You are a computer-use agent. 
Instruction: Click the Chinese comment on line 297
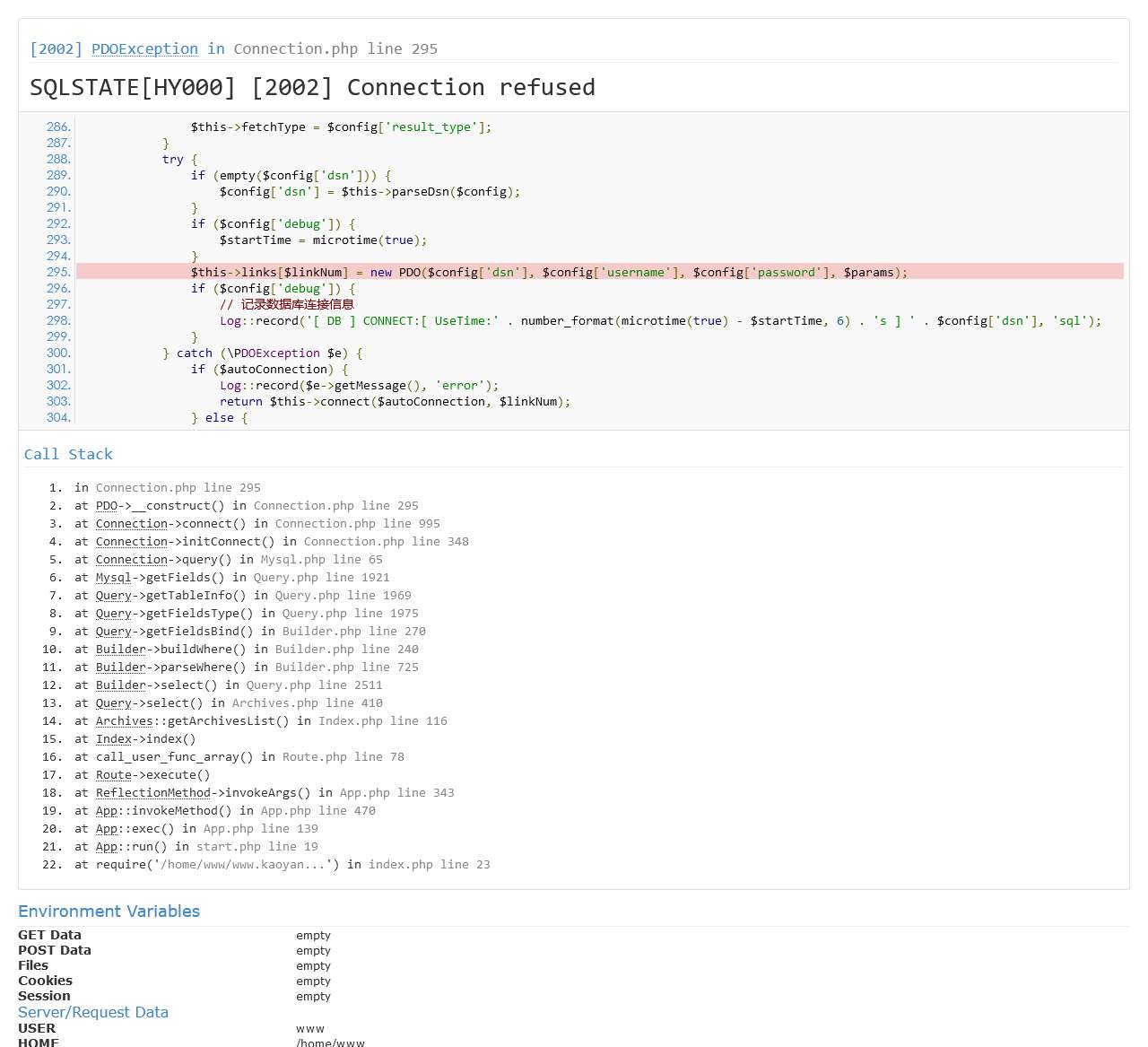(x=286, y=304)
